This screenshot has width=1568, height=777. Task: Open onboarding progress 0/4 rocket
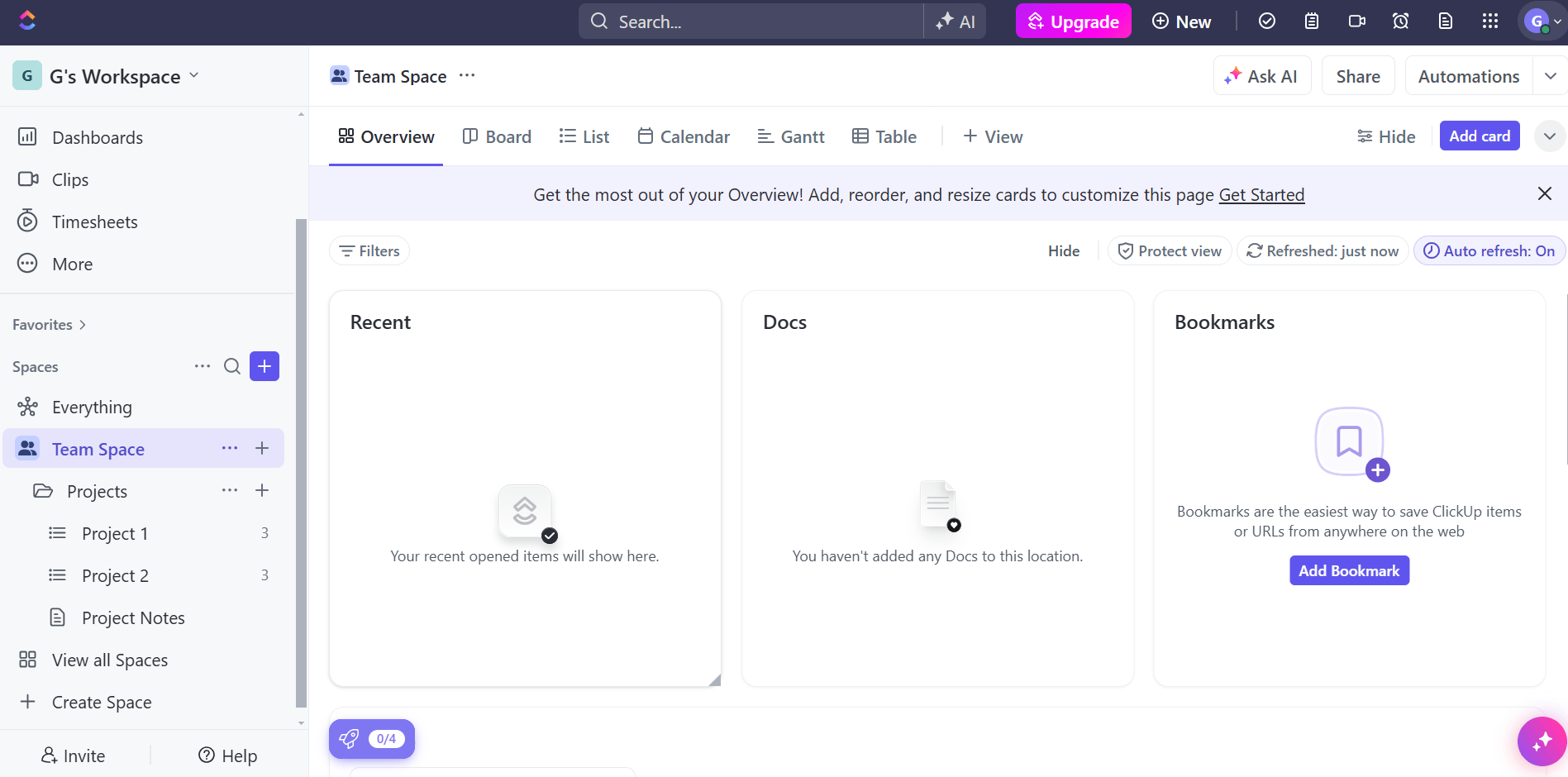(372, 739)
